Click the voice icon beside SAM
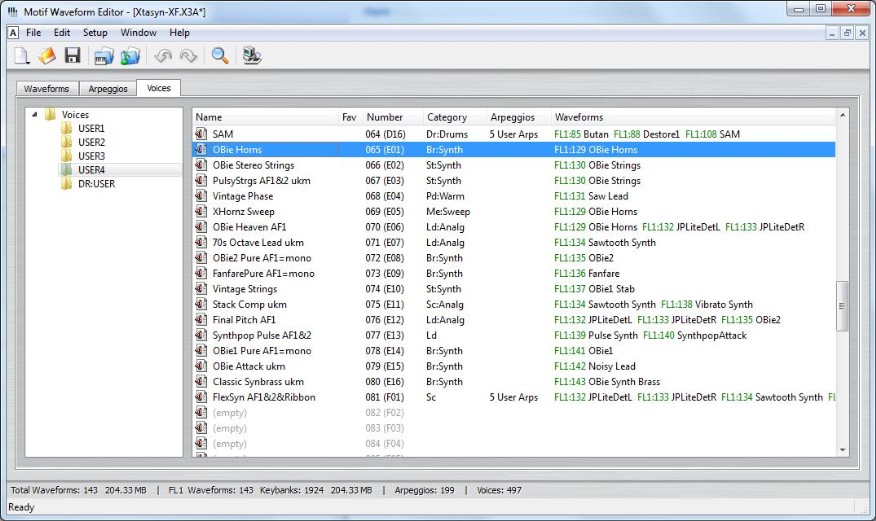 [201, 134]
